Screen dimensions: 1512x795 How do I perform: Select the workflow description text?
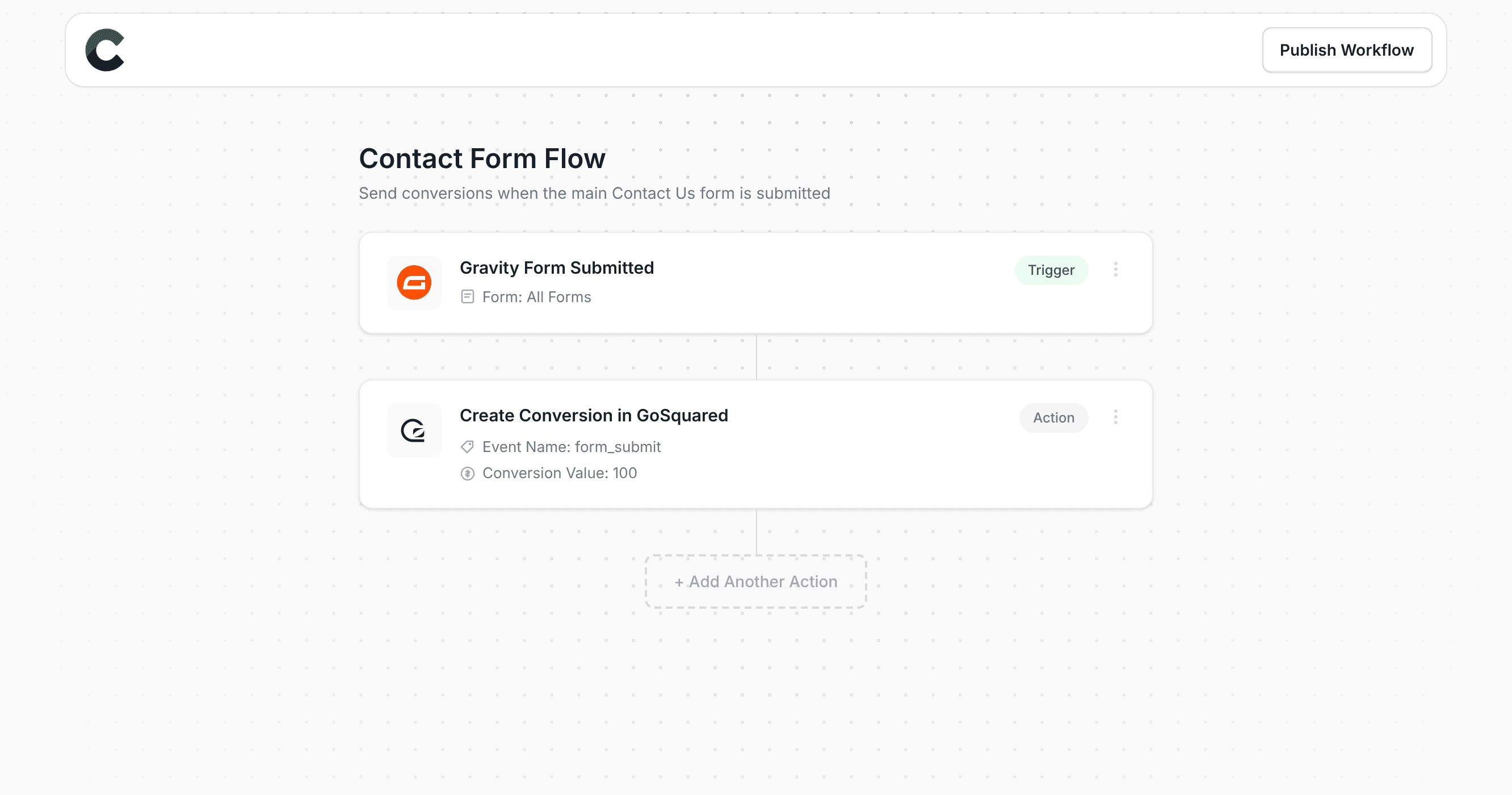click(595, 193)
